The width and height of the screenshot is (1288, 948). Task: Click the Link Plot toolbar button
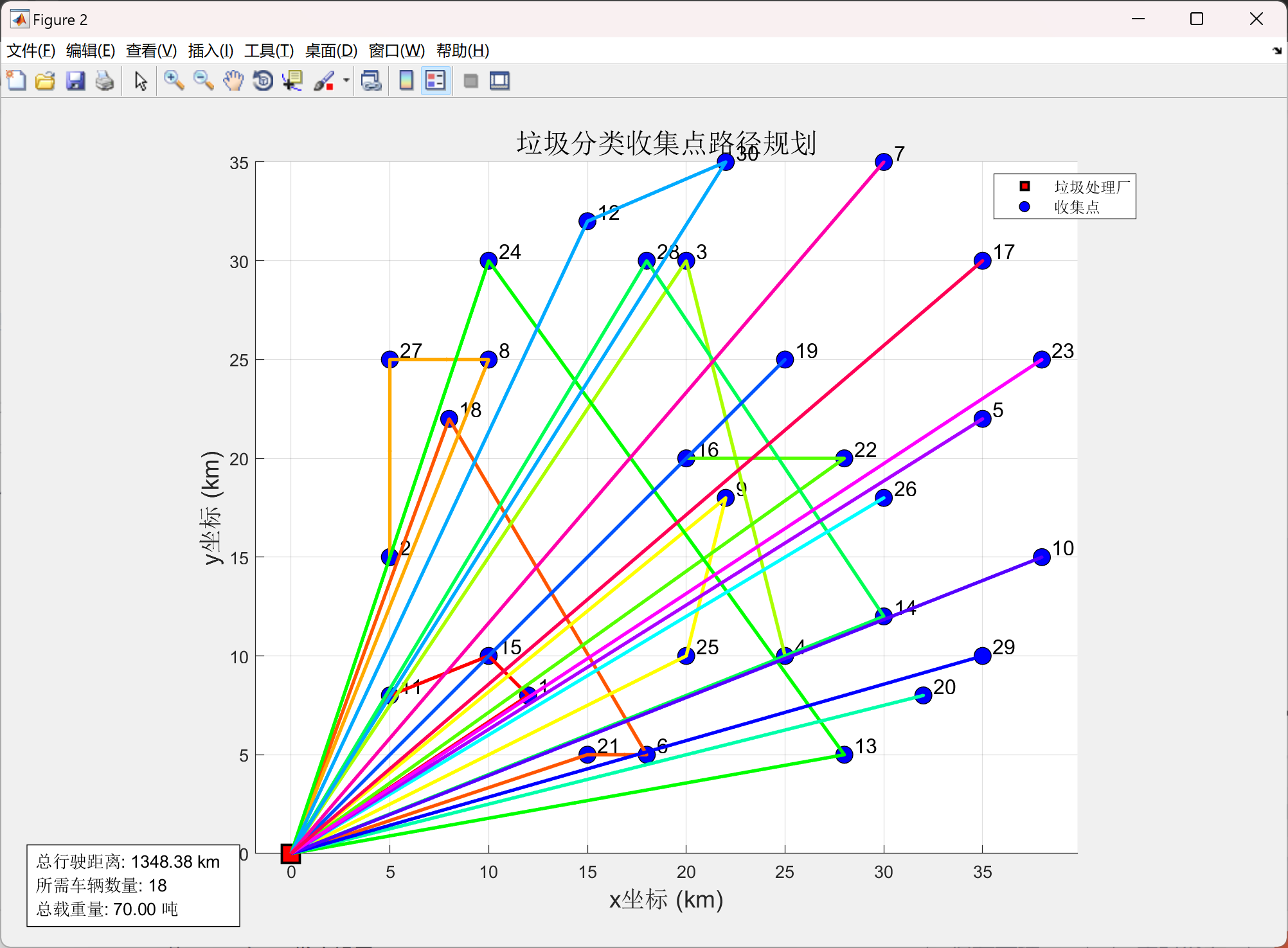(x=371, y=81)
